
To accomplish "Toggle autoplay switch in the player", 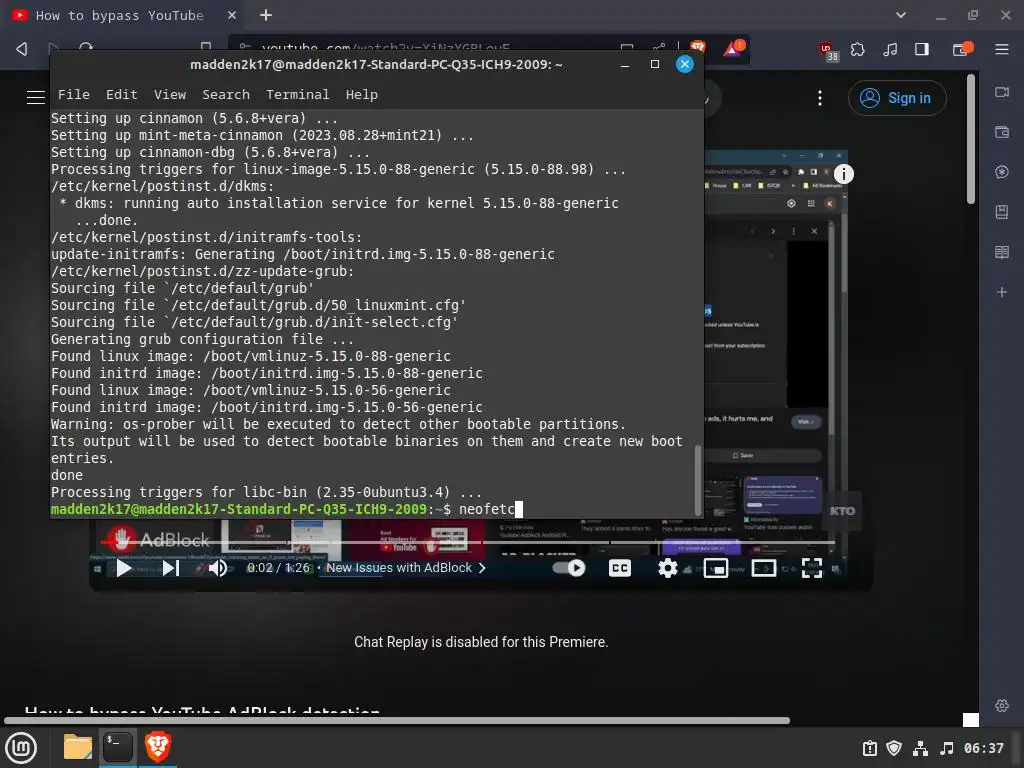I will point(569,568).
